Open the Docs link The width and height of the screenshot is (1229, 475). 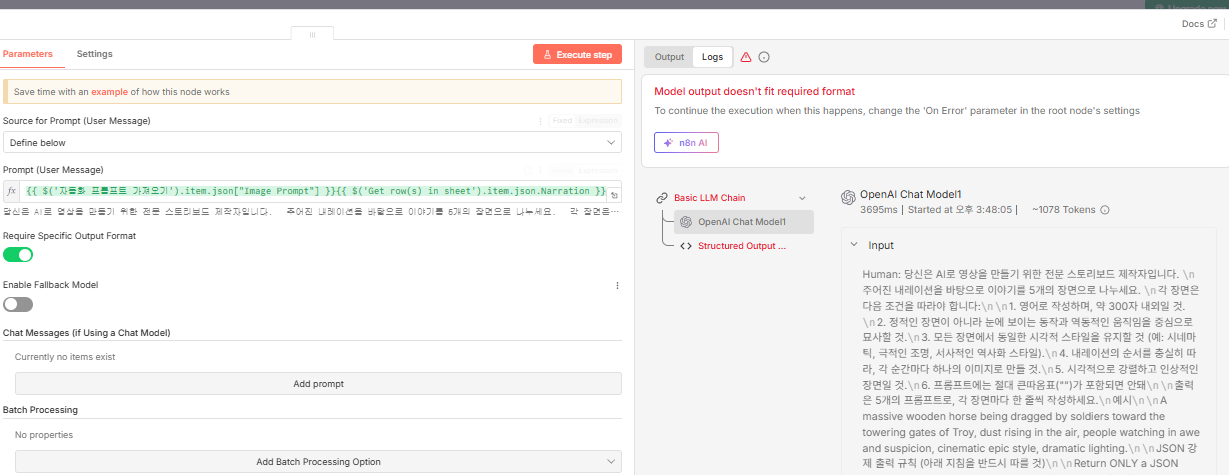coord(1199,23)
